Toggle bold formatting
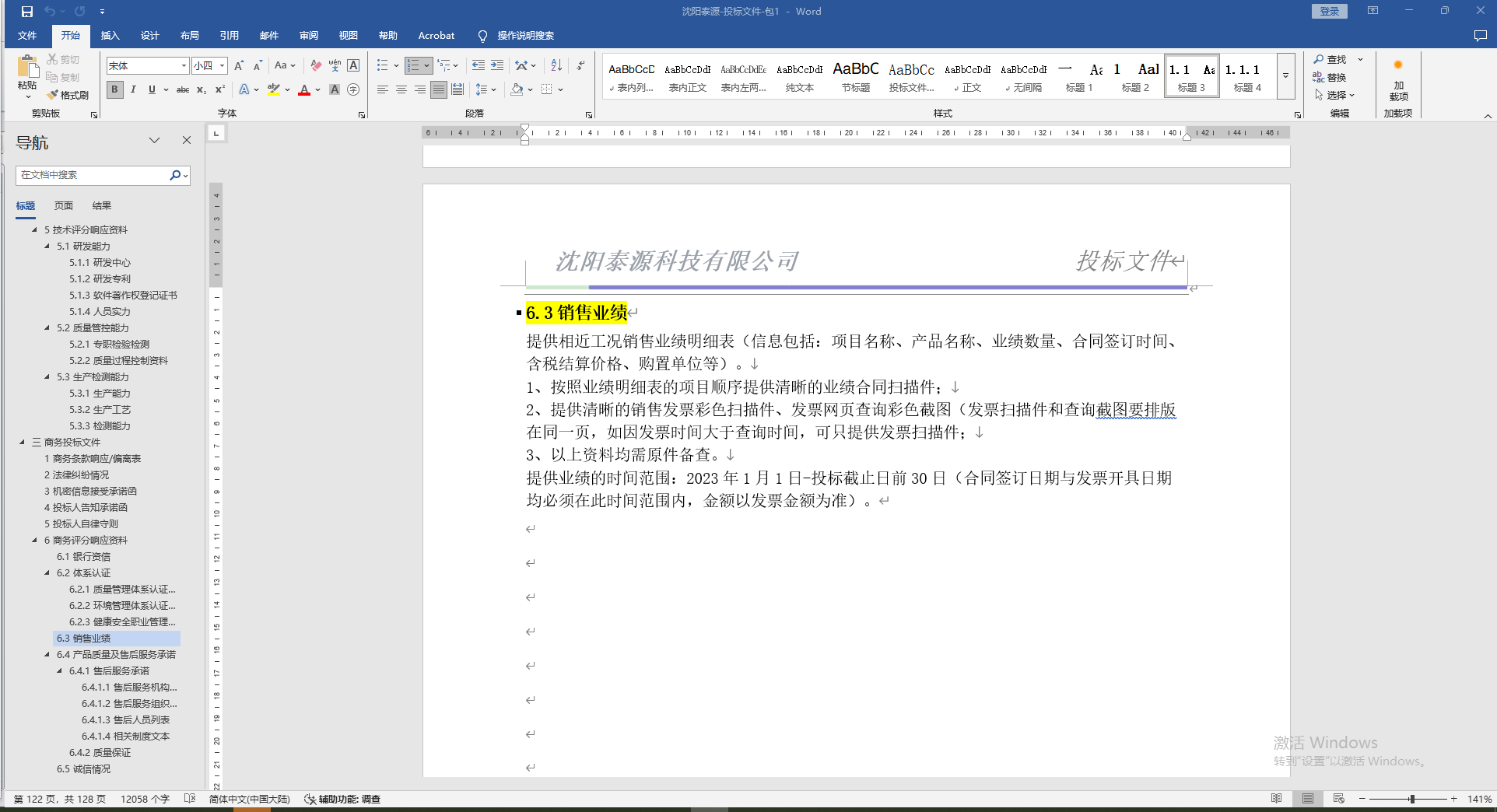The height and width of the screenshot is (812, 1497). [x=115, y=89]
